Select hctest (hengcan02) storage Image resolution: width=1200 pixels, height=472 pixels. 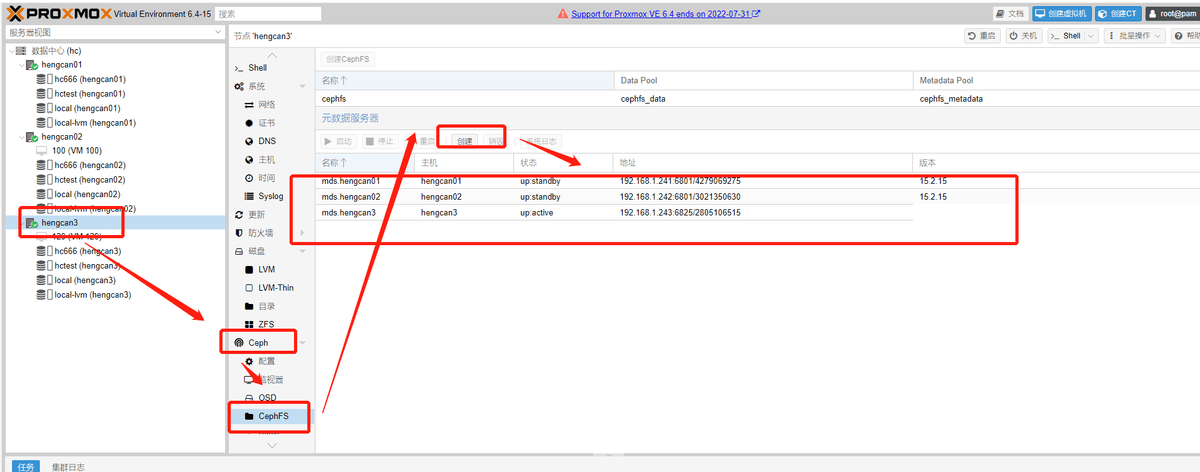tap(89, 180)
